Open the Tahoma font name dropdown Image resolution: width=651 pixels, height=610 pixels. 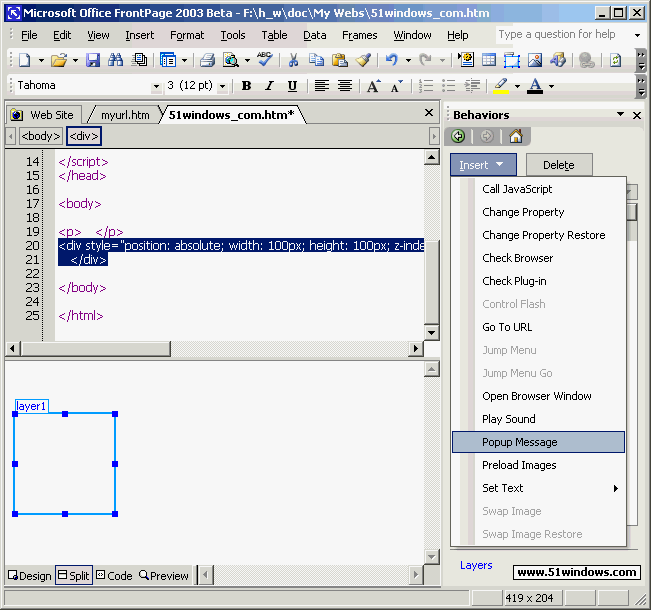coord(156,86)
